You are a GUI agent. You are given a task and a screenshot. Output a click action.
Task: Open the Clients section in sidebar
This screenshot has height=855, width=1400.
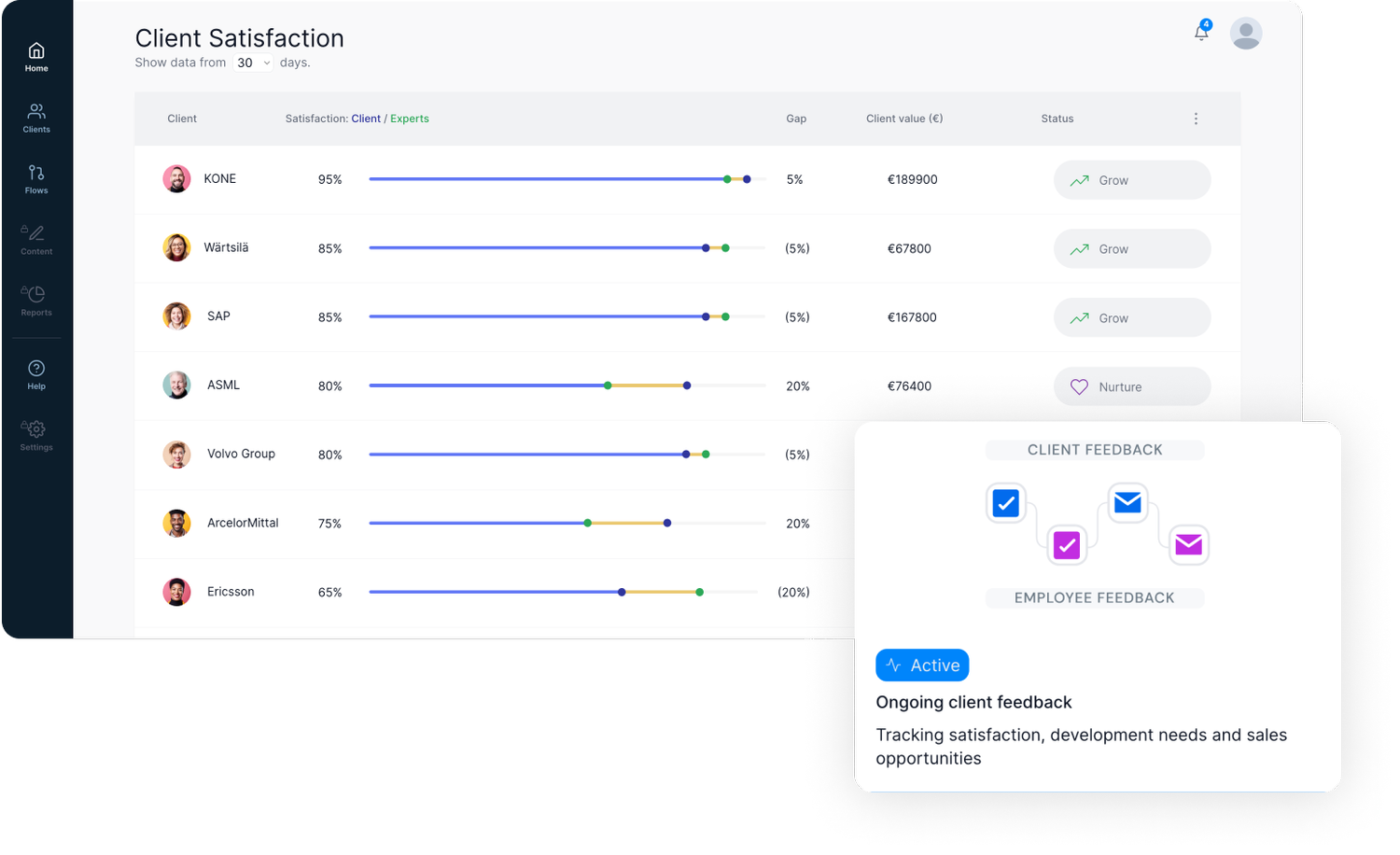pos(36,119)
